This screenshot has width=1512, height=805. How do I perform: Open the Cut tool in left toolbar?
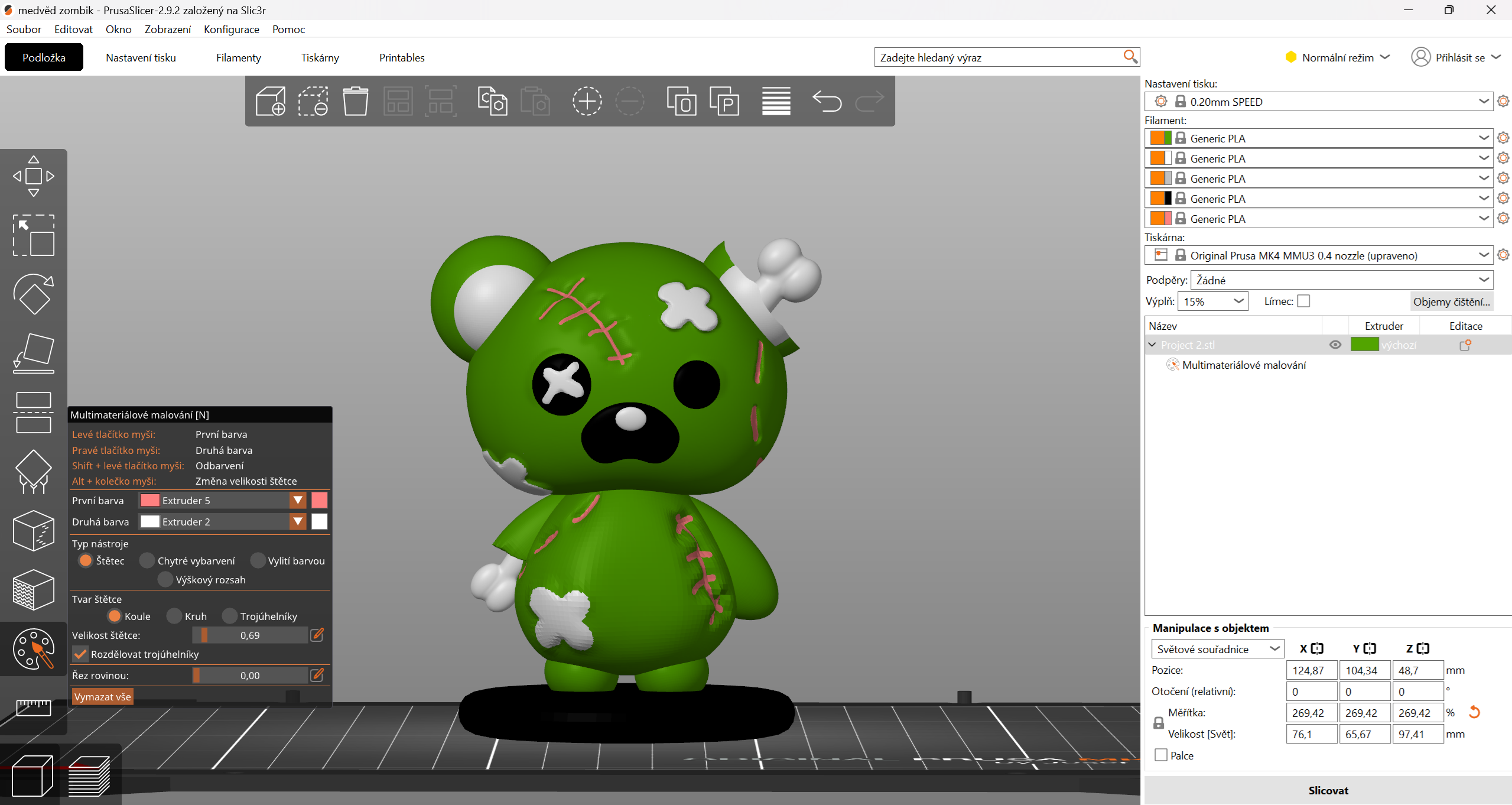point(34,412)
